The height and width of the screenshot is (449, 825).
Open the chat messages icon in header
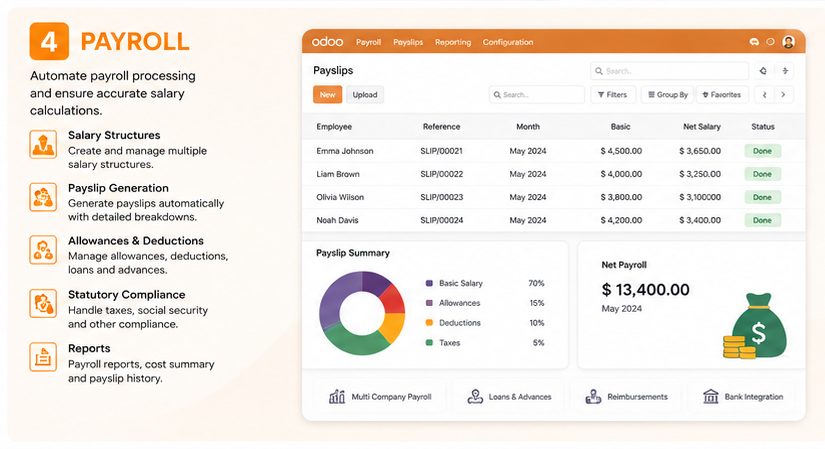click(754, 42)
